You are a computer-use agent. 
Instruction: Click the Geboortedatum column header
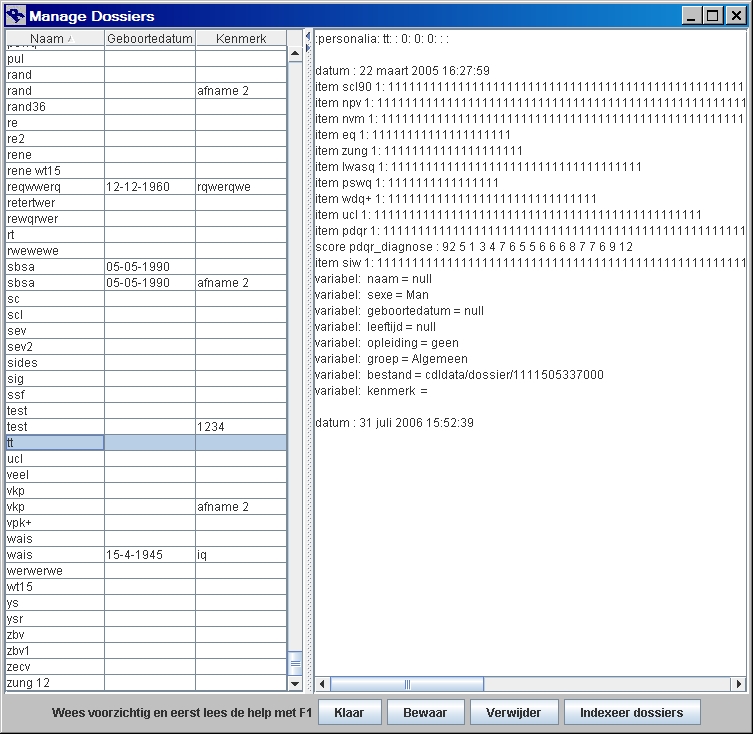click(x=149, y=38)
